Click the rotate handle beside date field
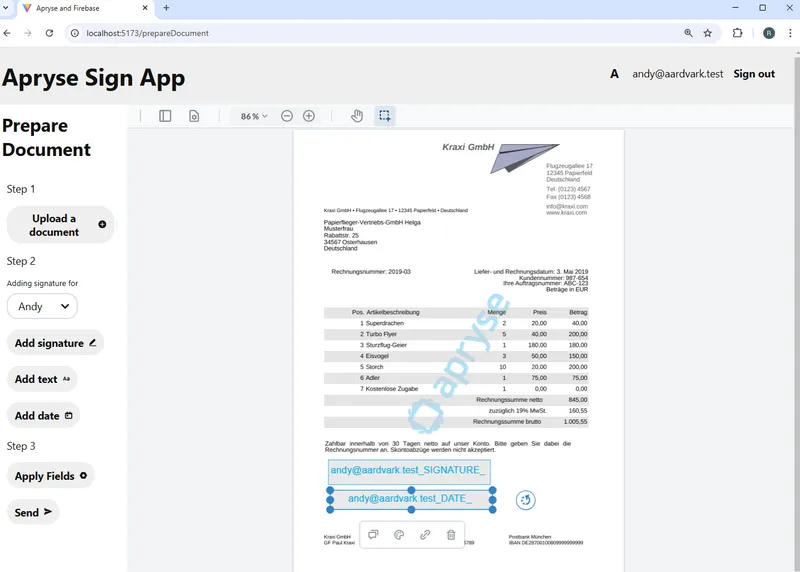Image resolution: width=800 pixels, height=572 pixels. (x=526, y=500)
